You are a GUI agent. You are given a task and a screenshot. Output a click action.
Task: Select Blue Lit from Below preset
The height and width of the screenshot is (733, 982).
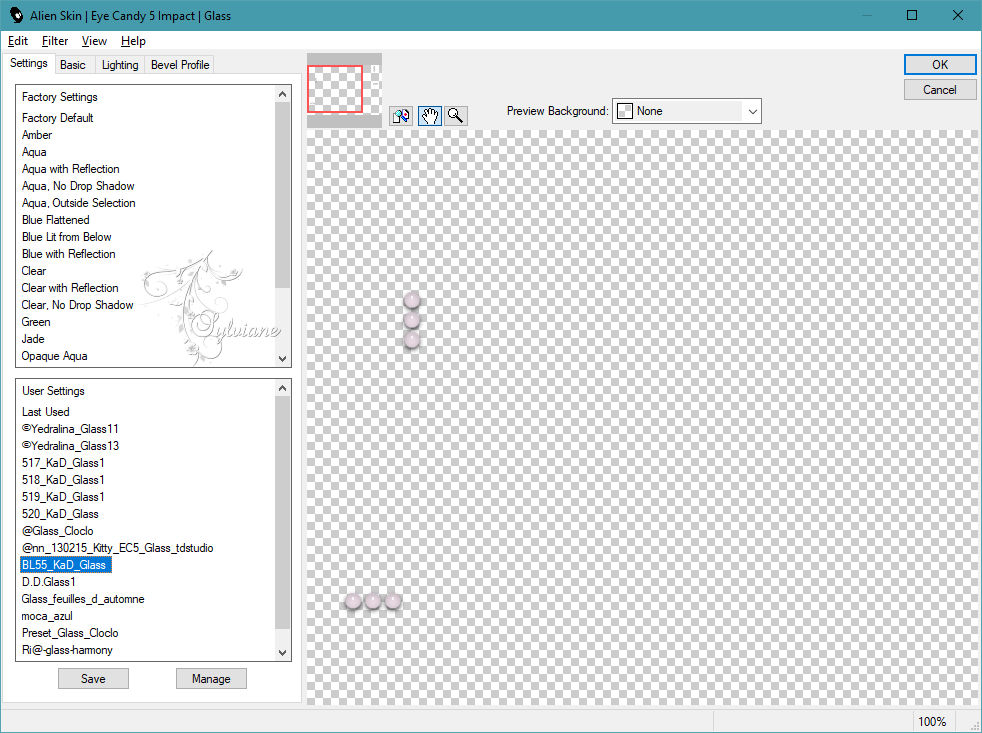click(x=66, y=237)
